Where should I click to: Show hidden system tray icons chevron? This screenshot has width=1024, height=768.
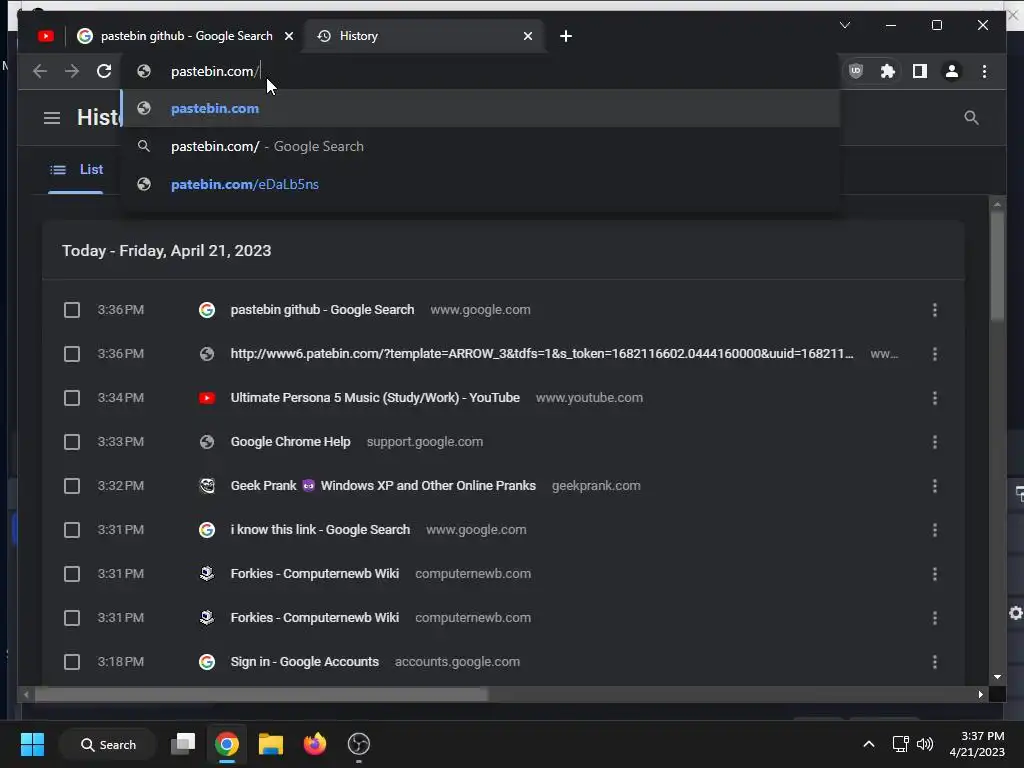coord(869,744)
